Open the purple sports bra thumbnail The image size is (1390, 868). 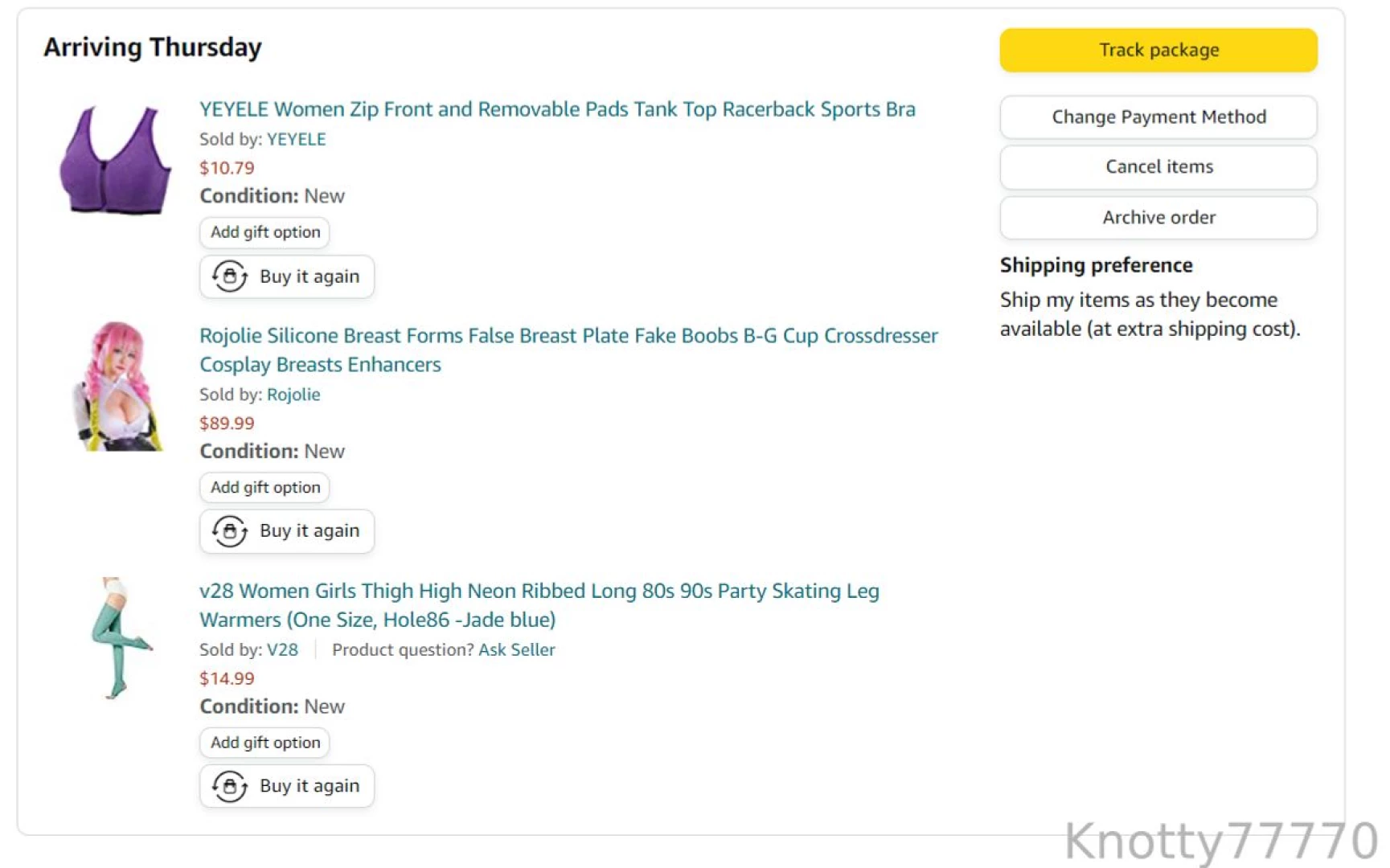pos(115,160)
